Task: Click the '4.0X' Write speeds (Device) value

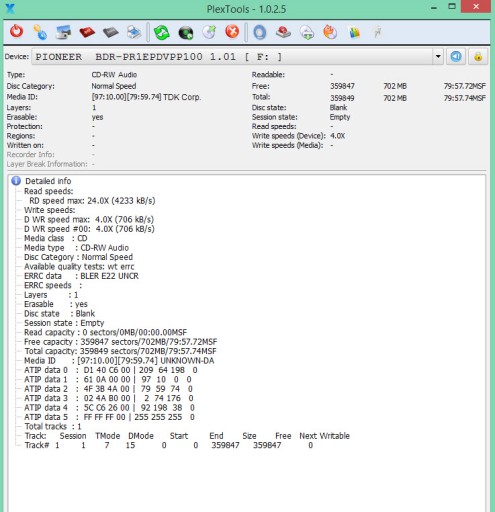Action: coord(338,136)
